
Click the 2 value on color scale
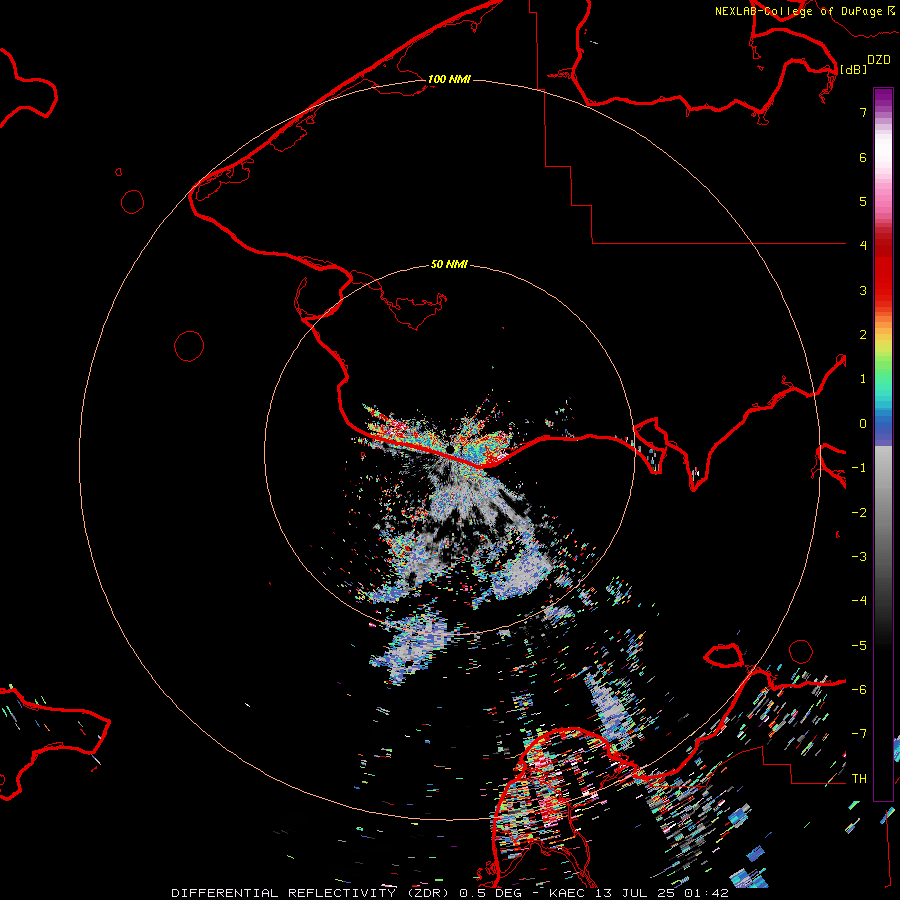[x=863, y=335]
